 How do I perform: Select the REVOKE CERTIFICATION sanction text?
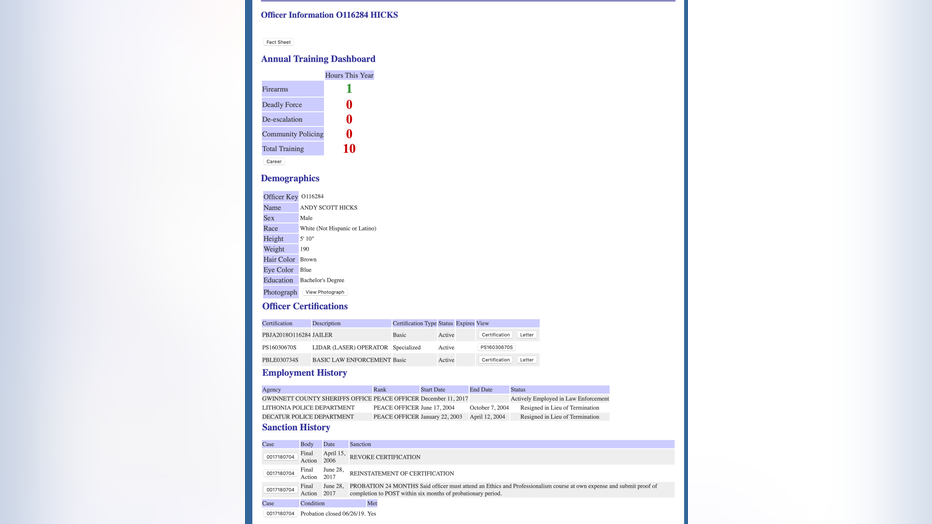pyautogui.click(x=385, y=457)
